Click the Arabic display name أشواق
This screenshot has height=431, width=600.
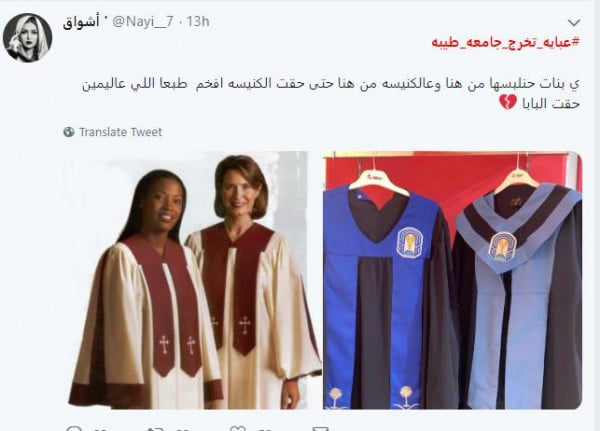click(81, 22)
